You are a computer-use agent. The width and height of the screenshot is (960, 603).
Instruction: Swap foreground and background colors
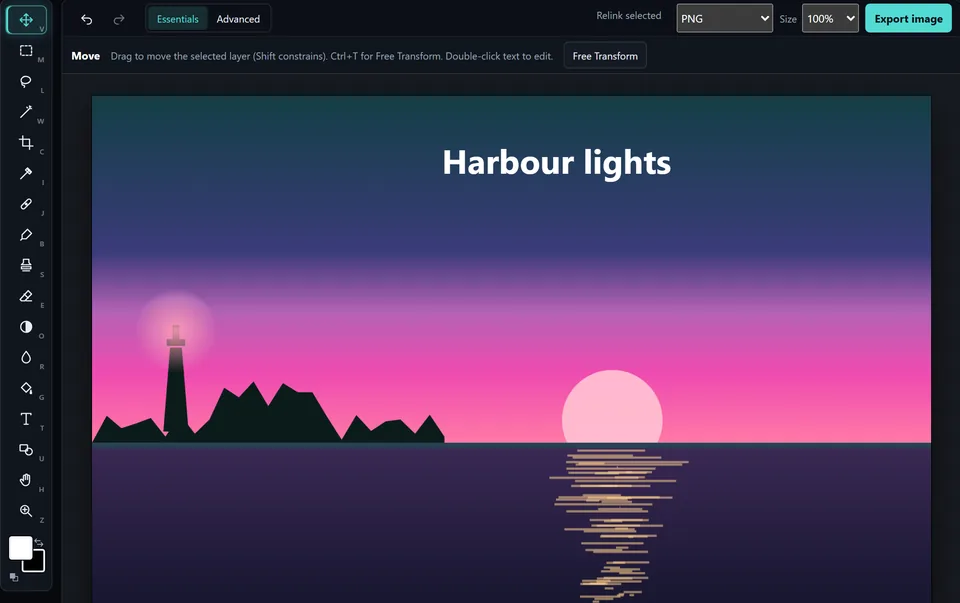pos(39,542)
